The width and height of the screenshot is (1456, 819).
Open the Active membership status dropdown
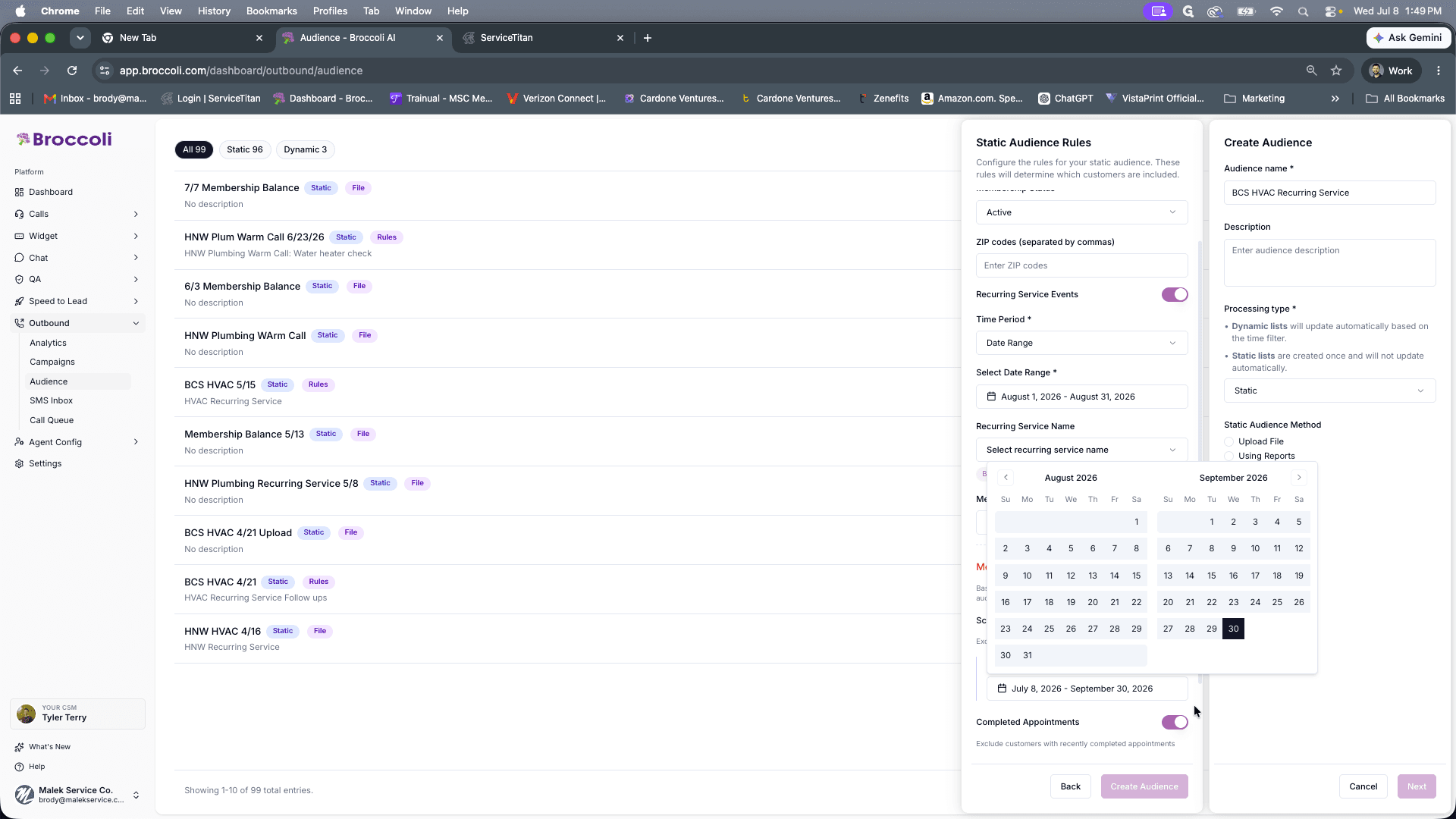tap(1081, 212)
